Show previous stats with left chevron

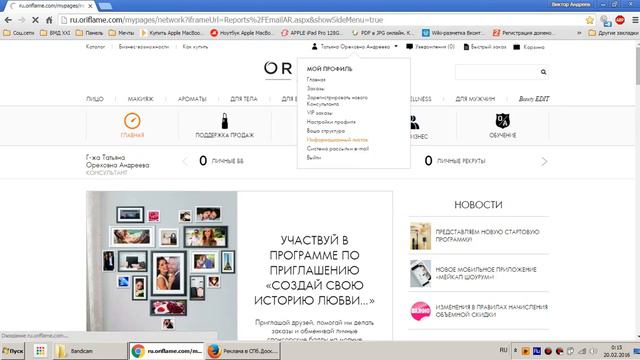coord(185,162)
